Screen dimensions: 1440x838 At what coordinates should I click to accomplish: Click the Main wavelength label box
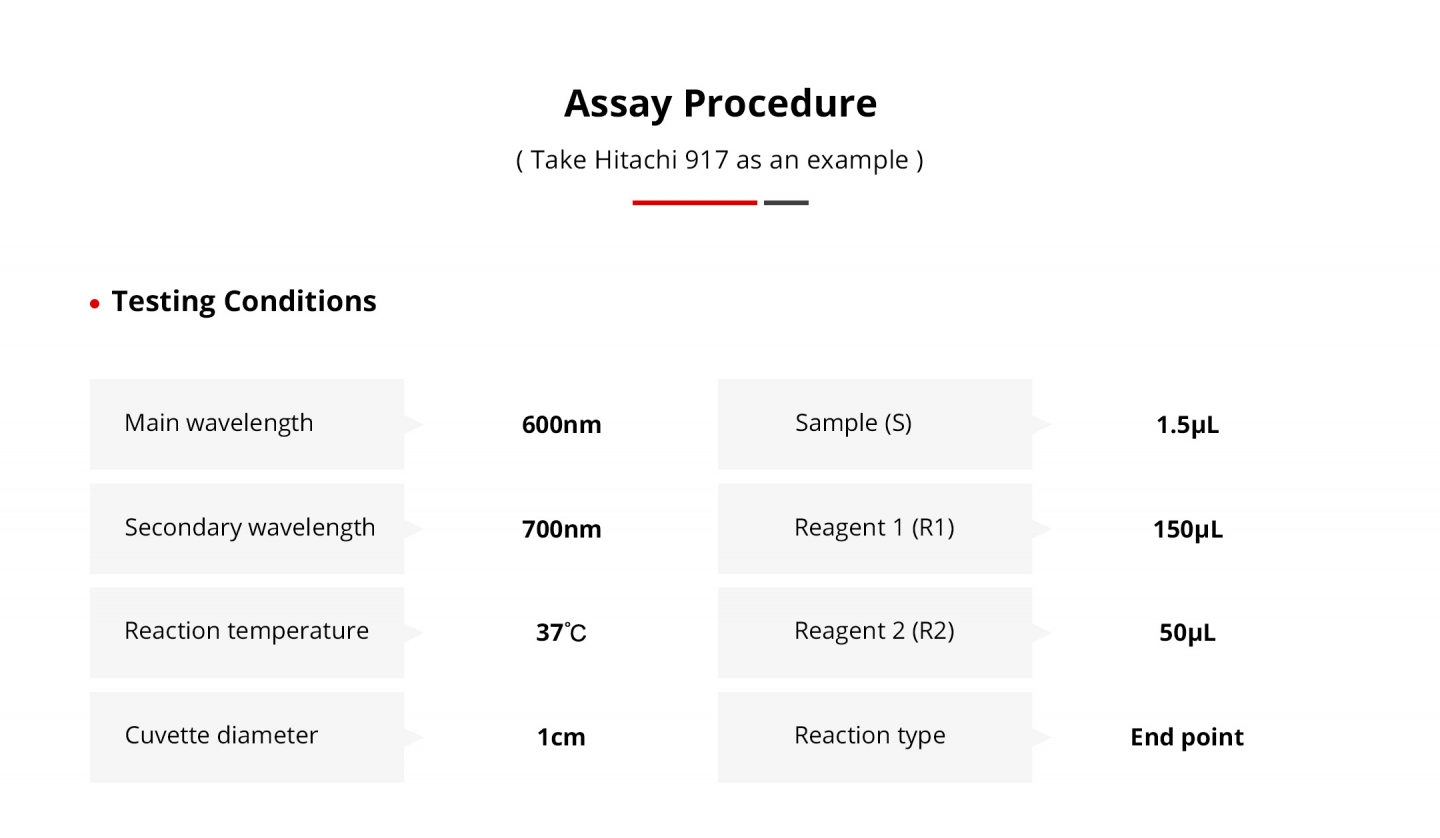click(246, 424)
